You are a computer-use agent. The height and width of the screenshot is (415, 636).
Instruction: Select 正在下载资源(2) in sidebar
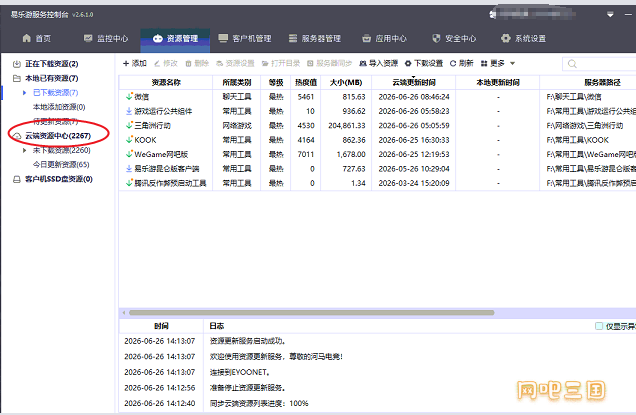click(x=52, y=64)
